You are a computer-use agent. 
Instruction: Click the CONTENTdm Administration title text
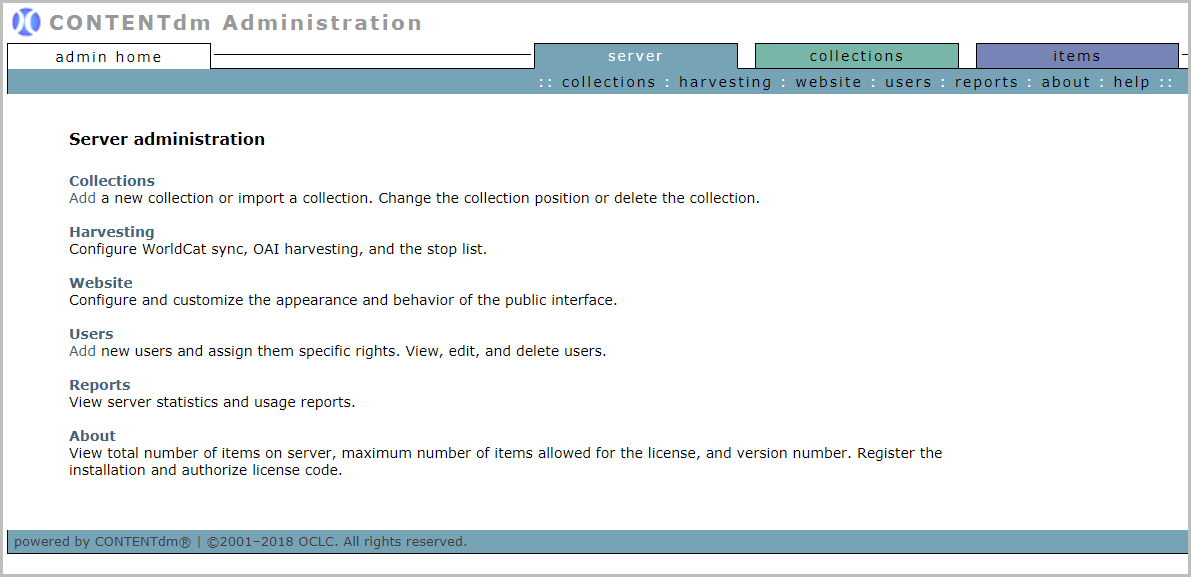235,22
